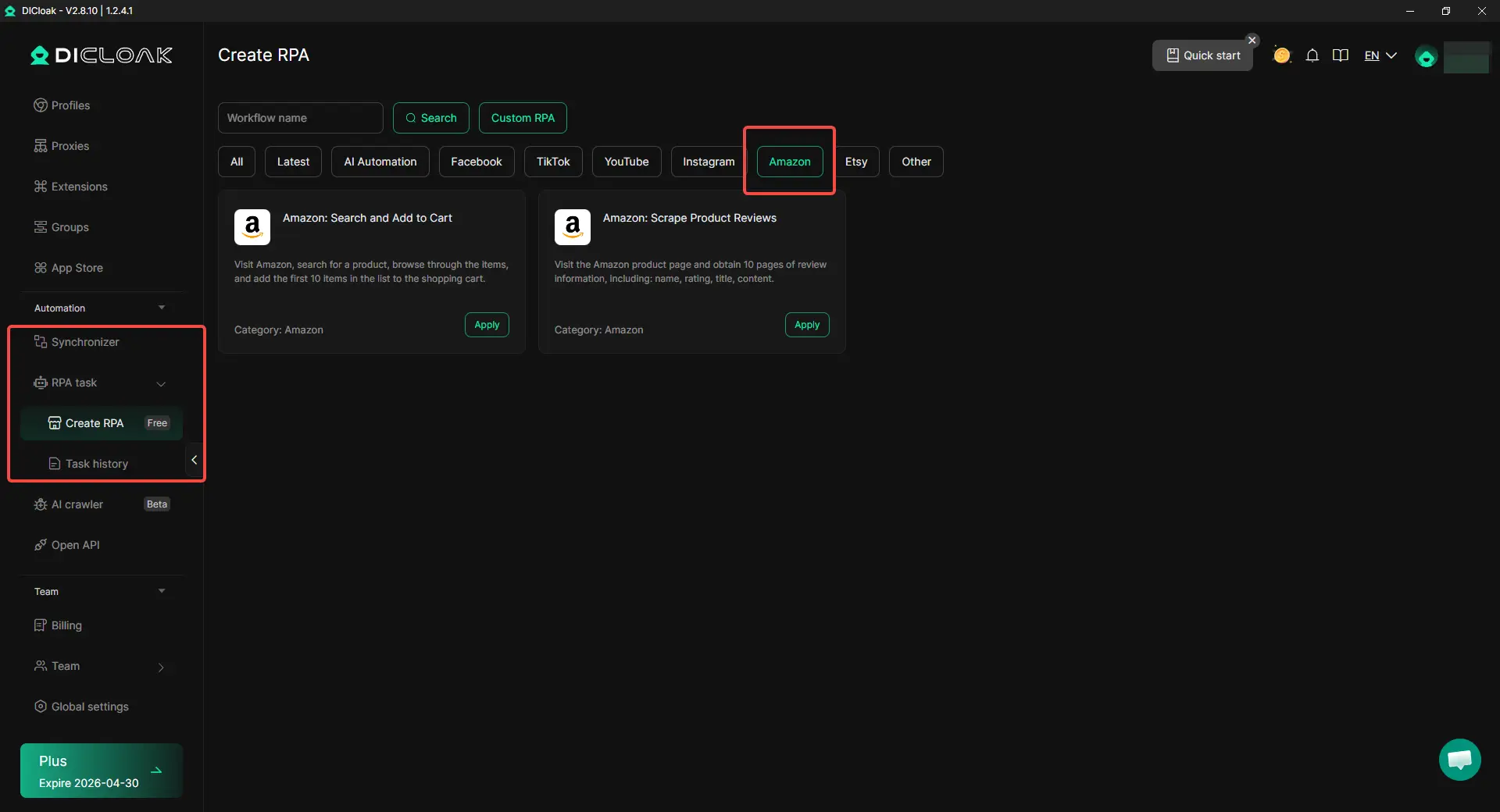Open the EN language dropdown
Screen dimensions: 1500x812
click(x=1380, y=55)
